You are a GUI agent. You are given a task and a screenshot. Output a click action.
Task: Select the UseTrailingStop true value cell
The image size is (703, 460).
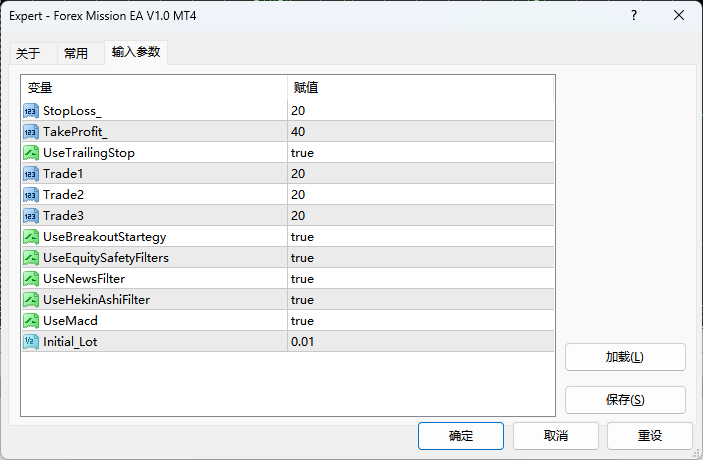coord(420,153)
